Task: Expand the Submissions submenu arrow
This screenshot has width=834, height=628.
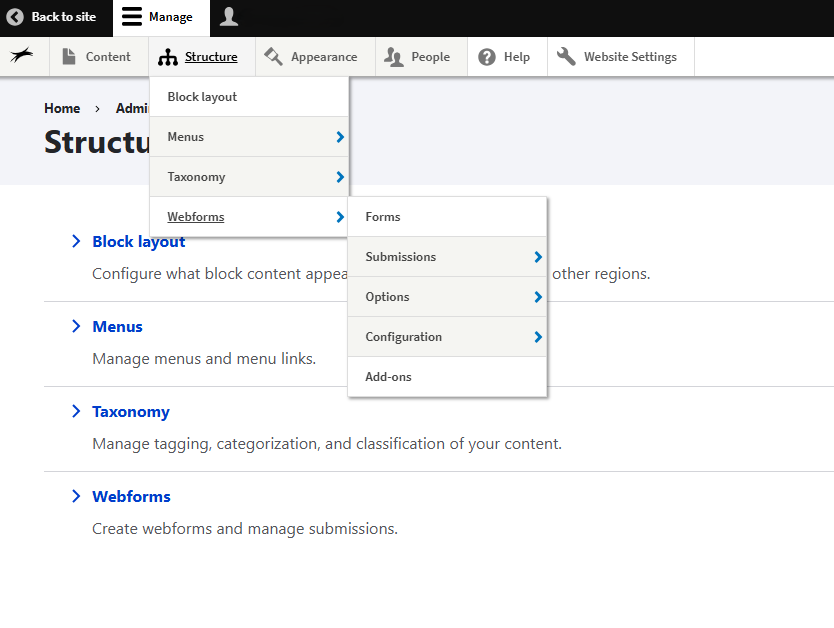Action: 538,257
